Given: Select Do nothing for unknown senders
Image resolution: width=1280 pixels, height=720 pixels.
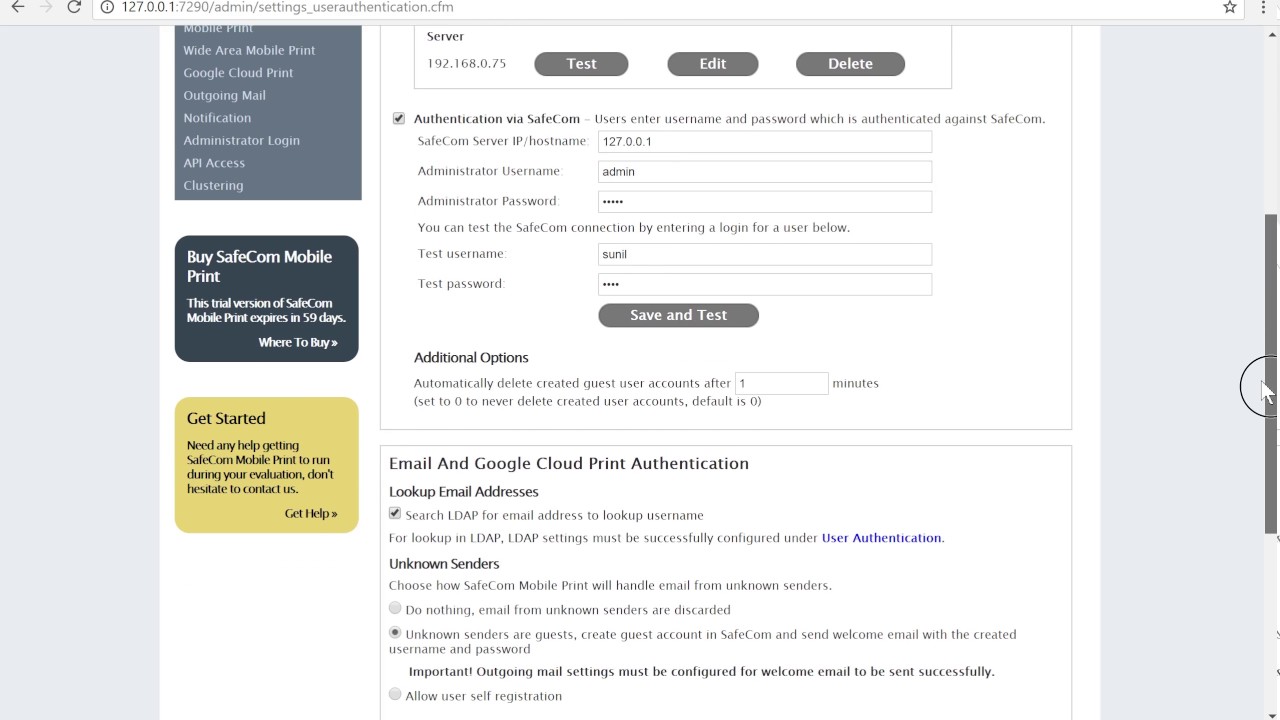Looking at the screenshot, I should 395,608.
